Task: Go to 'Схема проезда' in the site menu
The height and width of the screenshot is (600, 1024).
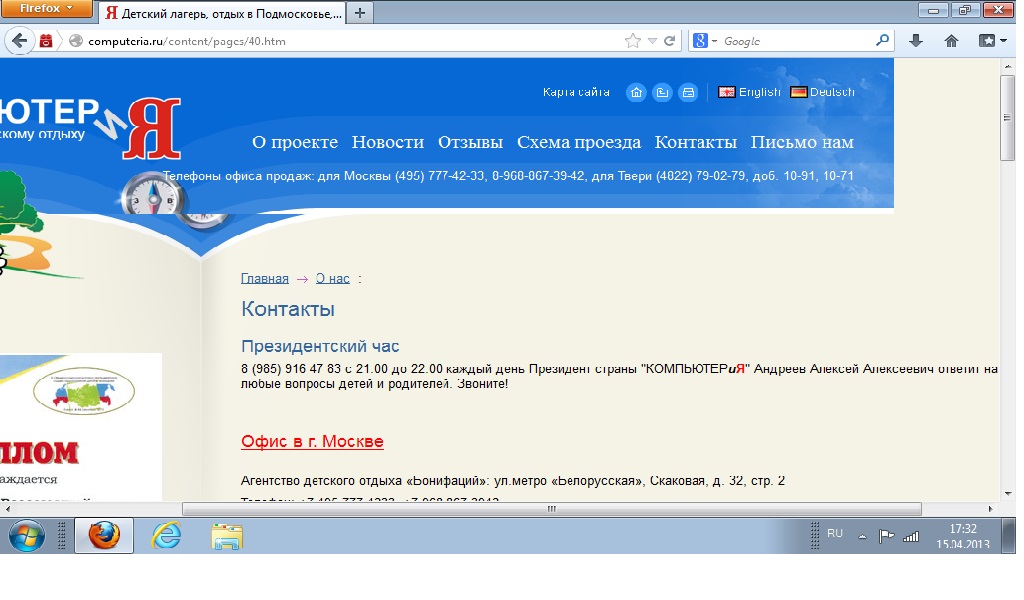Action: (x=579, y=142)
